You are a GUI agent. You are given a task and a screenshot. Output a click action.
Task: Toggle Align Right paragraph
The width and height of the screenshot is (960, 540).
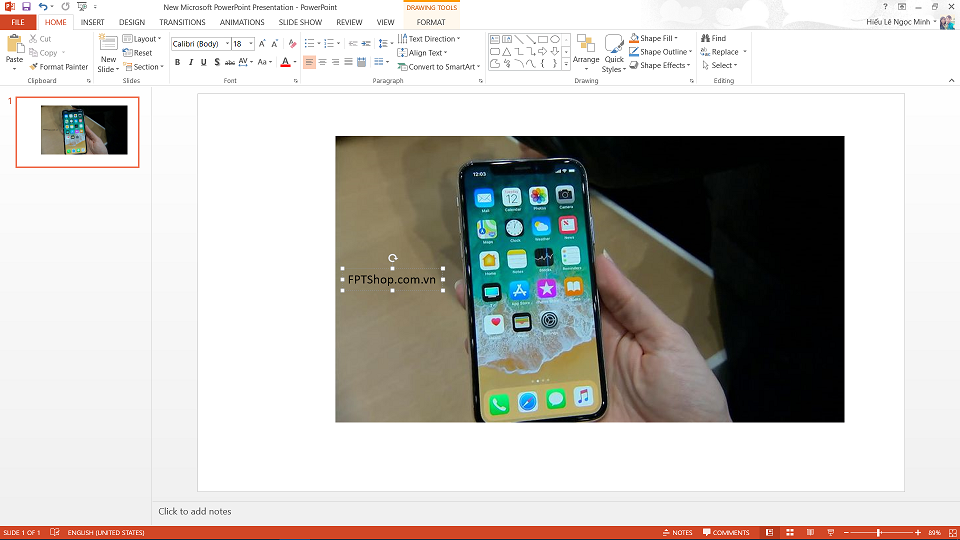(x=336, y=62)
